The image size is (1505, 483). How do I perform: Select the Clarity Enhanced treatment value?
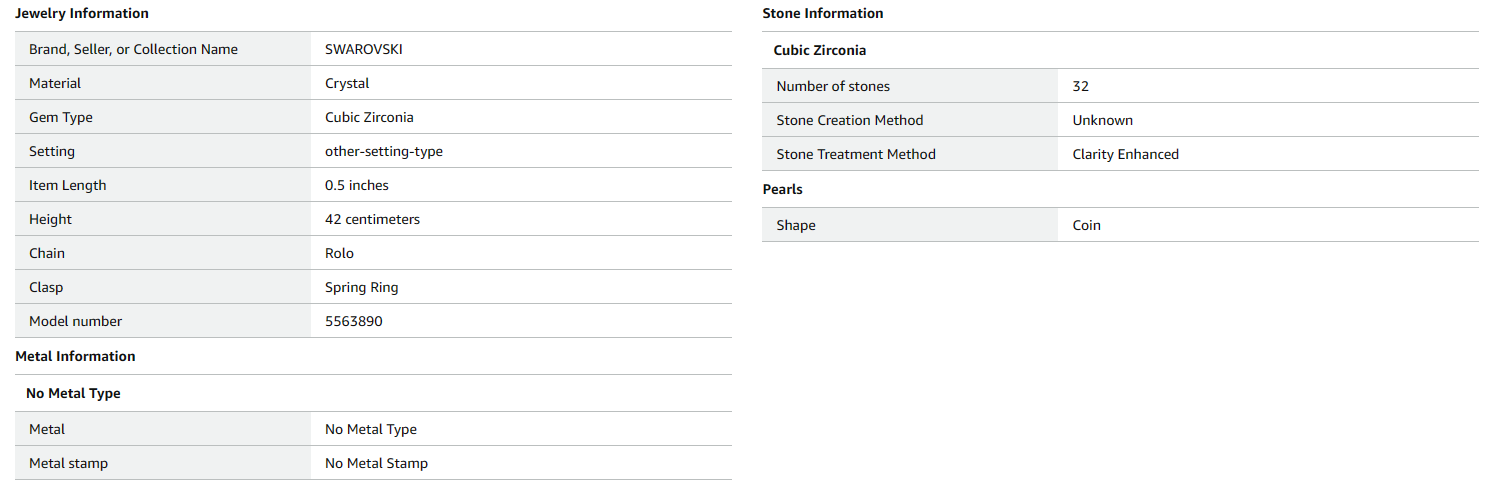tap(1125, 154)
